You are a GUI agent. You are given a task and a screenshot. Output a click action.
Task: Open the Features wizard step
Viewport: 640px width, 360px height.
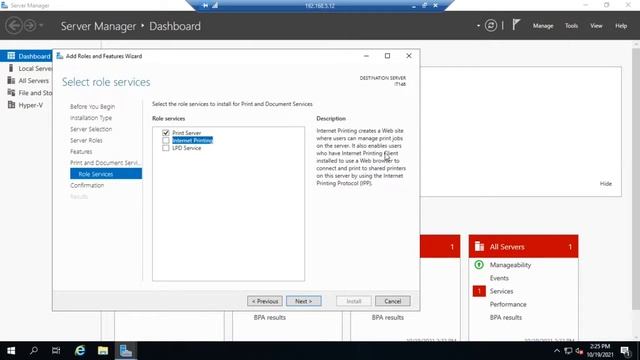(81, 151)
